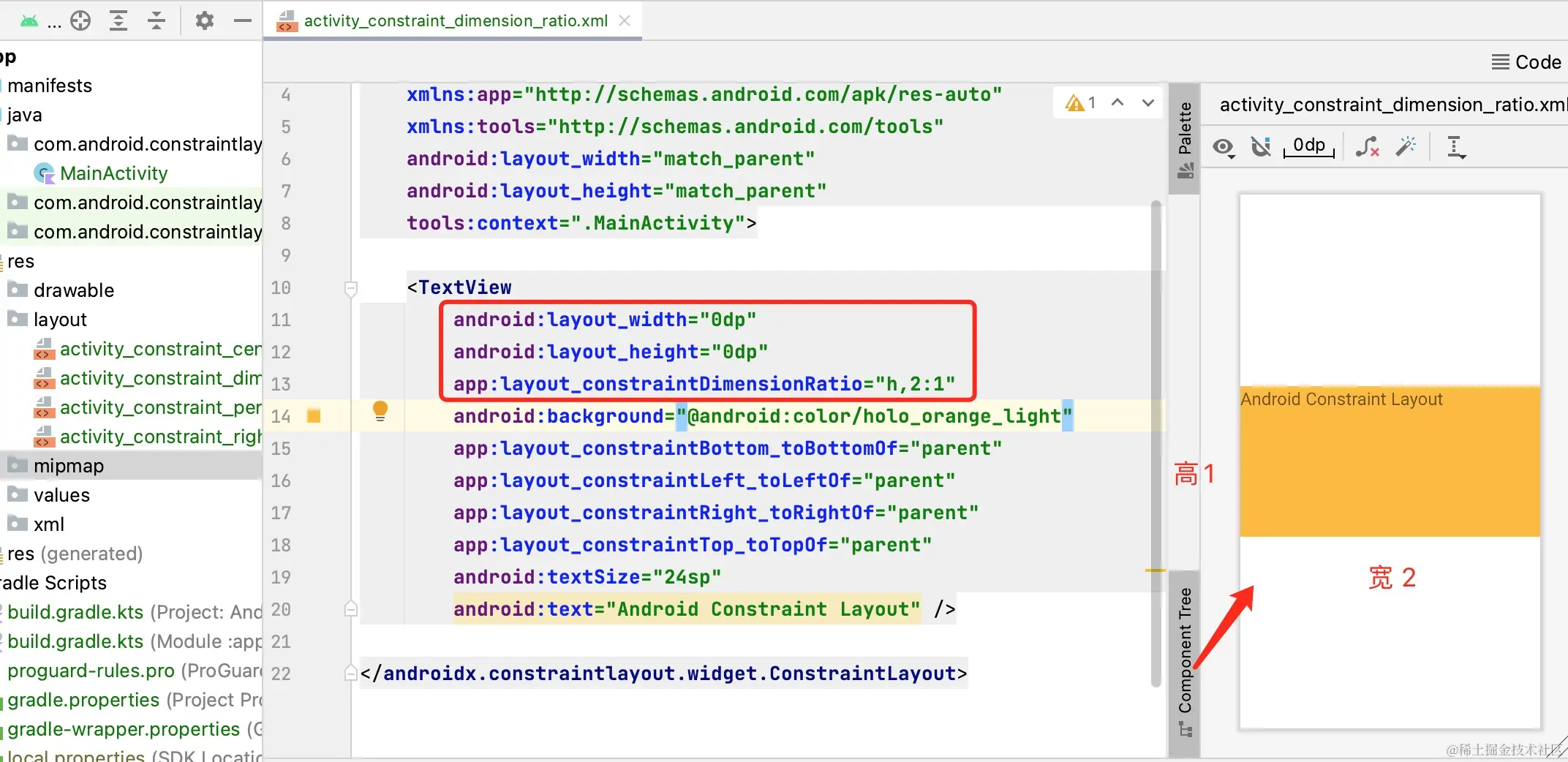
Task: Click the Android project view icon
Action: pos(29,21)
